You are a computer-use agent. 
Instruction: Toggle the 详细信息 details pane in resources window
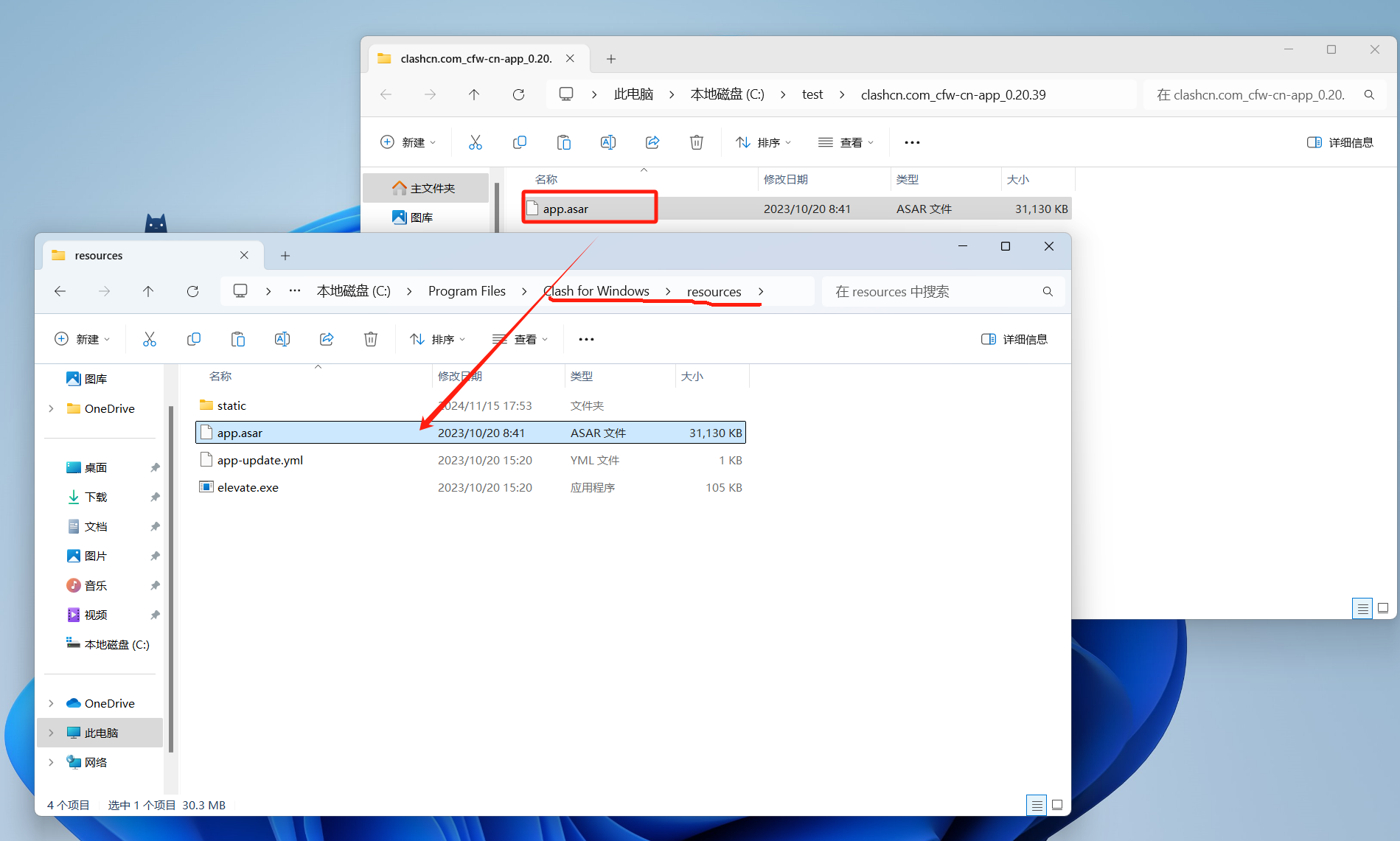tap(1014, 339)
